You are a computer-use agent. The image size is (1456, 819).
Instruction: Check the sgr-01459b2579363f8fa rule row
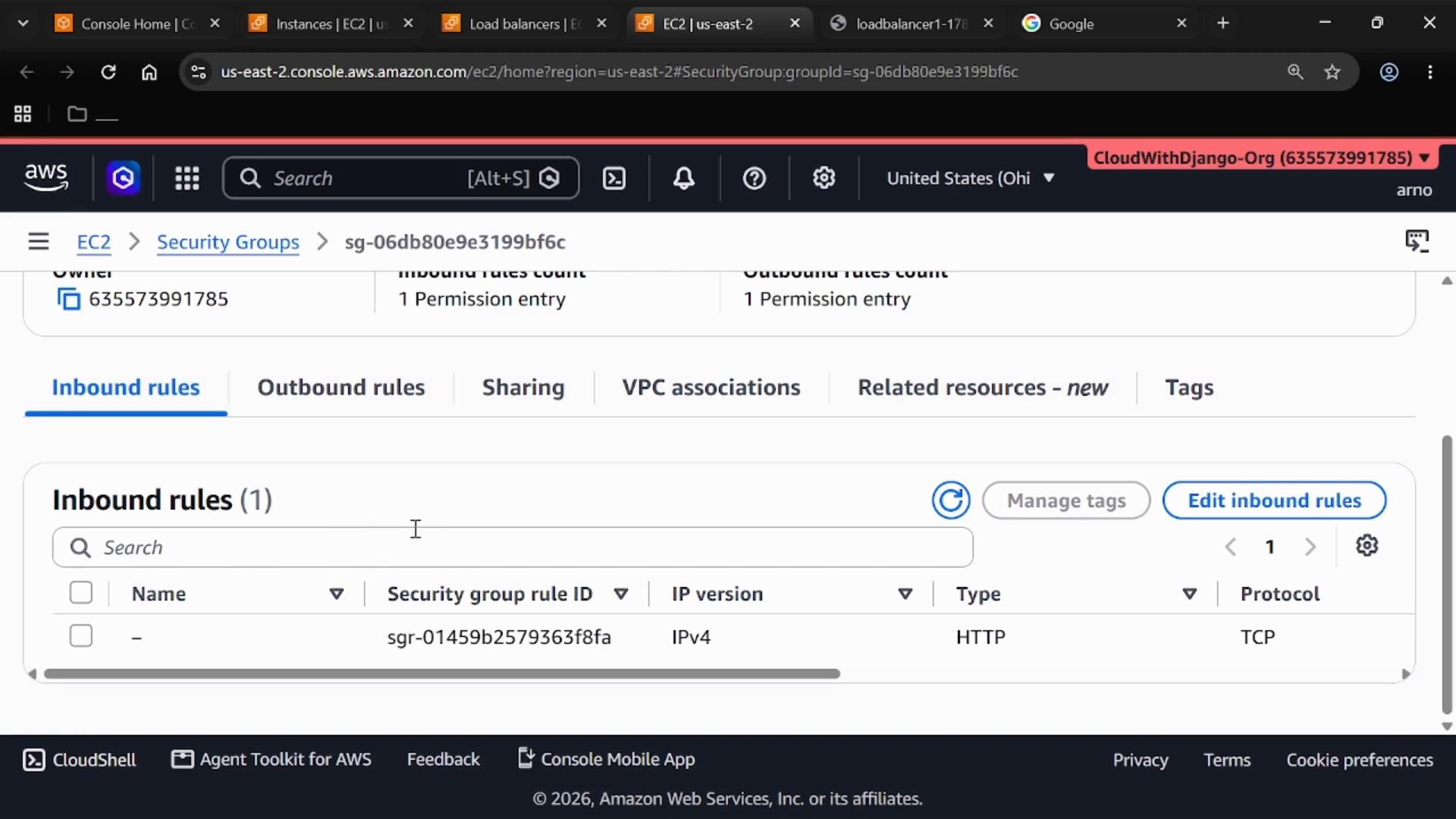[81, 636]
